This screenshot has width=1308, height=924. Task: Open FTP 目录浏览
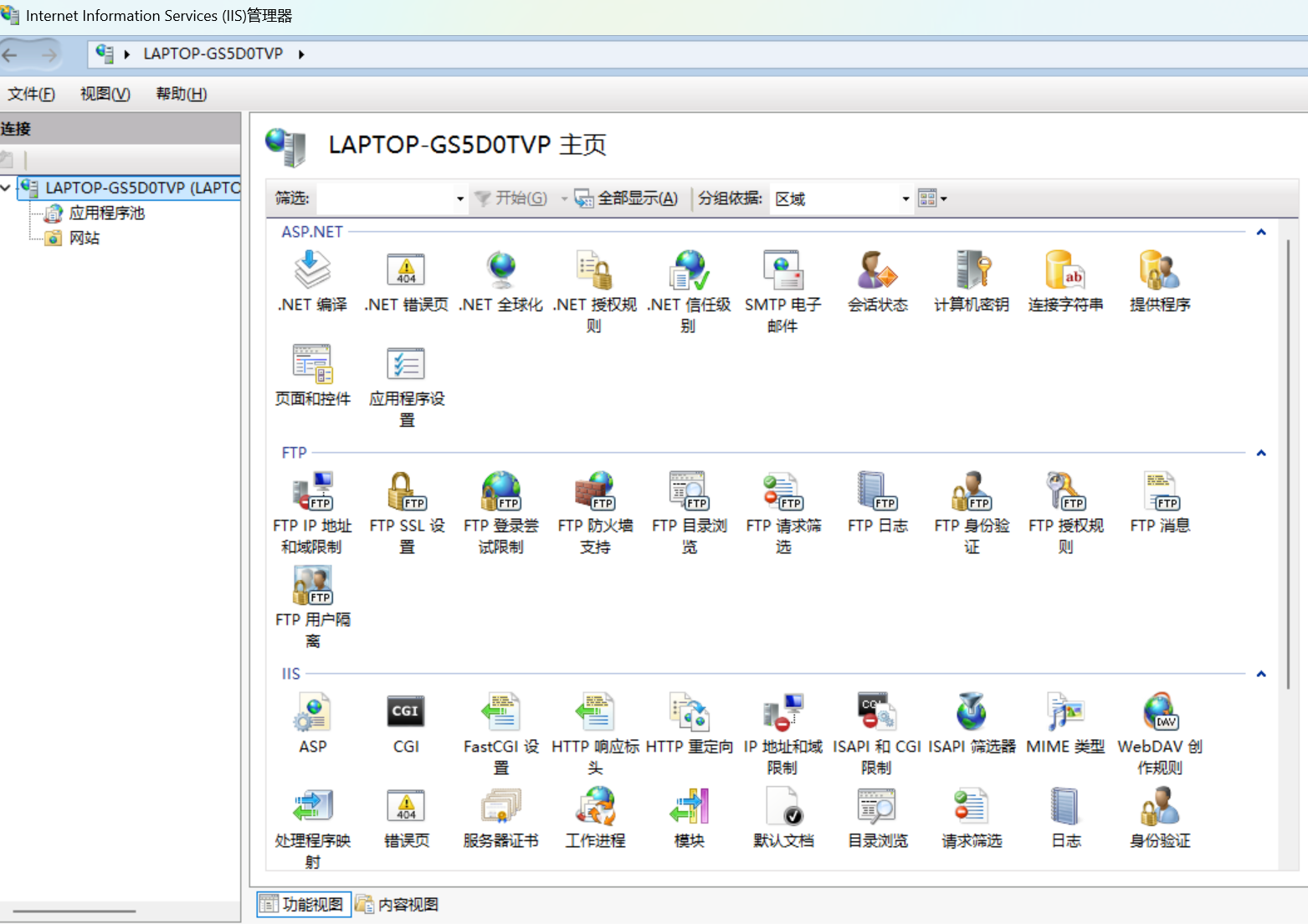689,512
